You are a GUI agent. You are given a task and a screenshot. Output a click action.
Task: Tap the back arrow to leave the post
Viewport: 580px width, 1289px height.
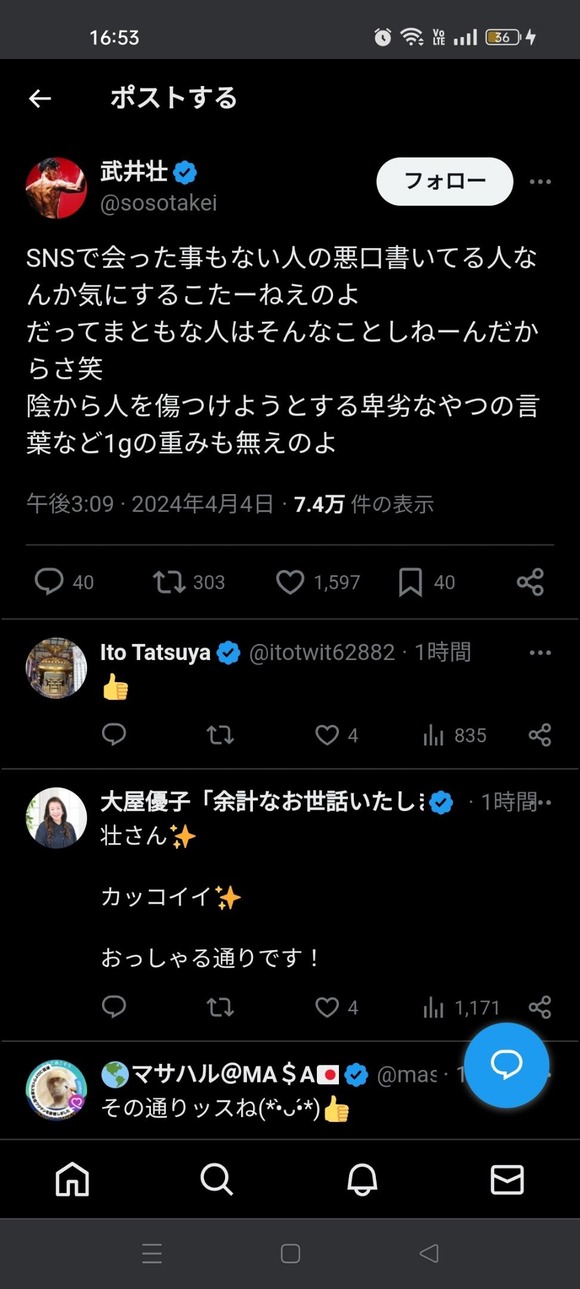point(39,98)
